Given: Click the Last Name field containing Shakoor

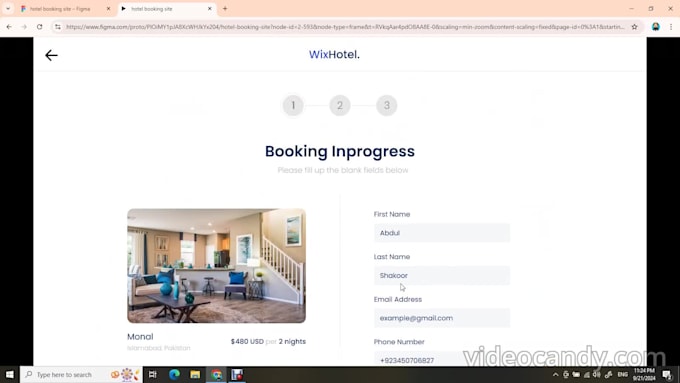Looking at the screenshot, I should pyautogui.click(x=442, y=275).
